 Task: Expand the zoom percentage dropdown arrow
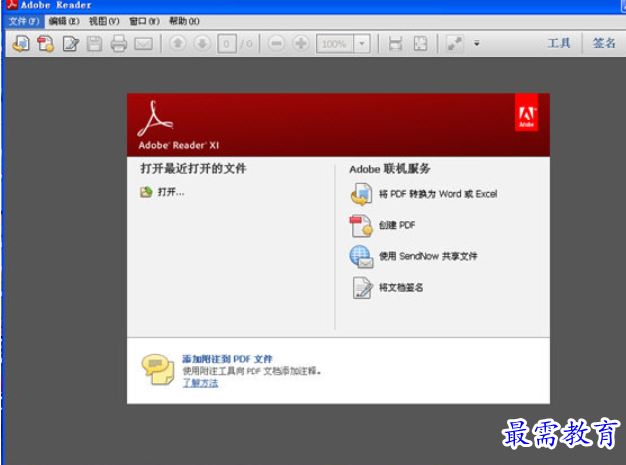362,44
